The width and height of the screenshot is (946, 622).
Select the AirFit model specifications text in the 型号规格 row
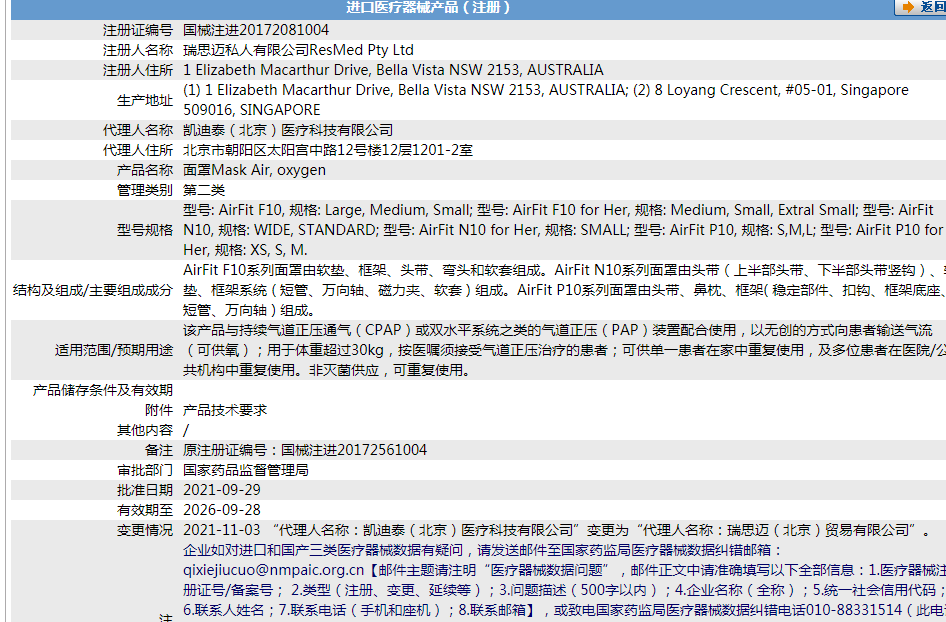point(563,230)
